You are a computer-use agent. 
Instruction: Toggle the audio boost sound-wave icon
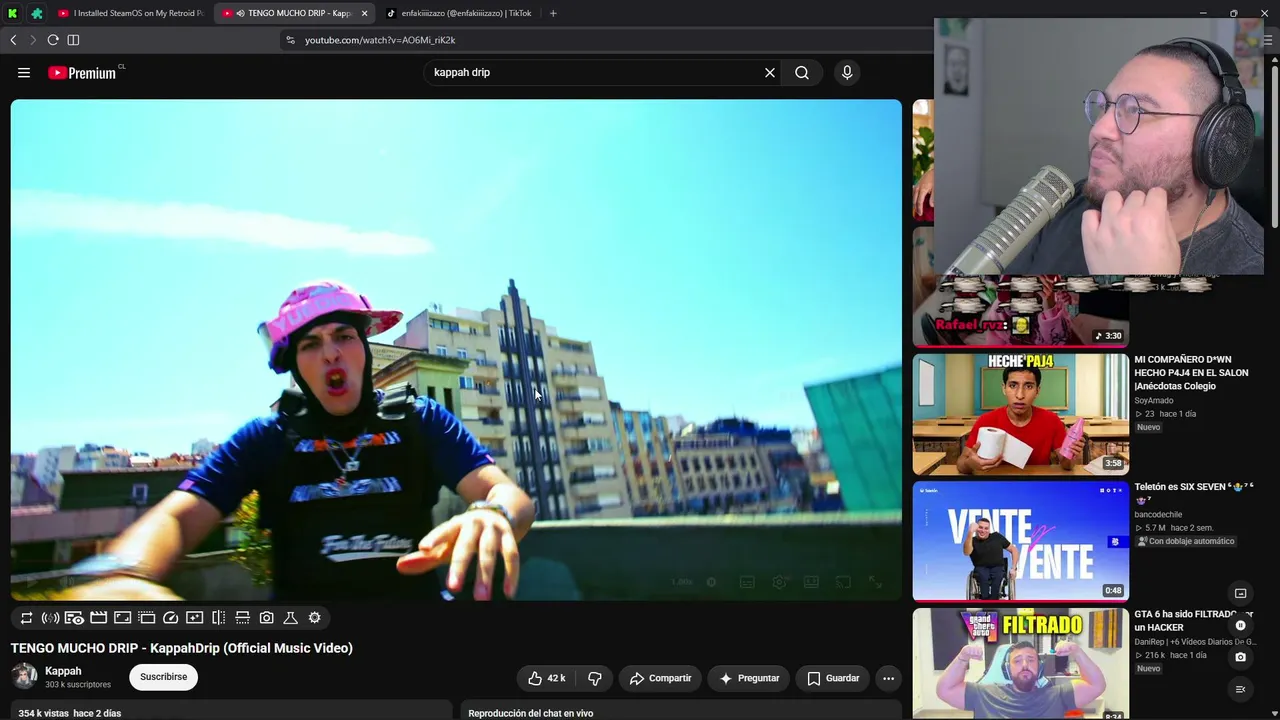point(50,618)
